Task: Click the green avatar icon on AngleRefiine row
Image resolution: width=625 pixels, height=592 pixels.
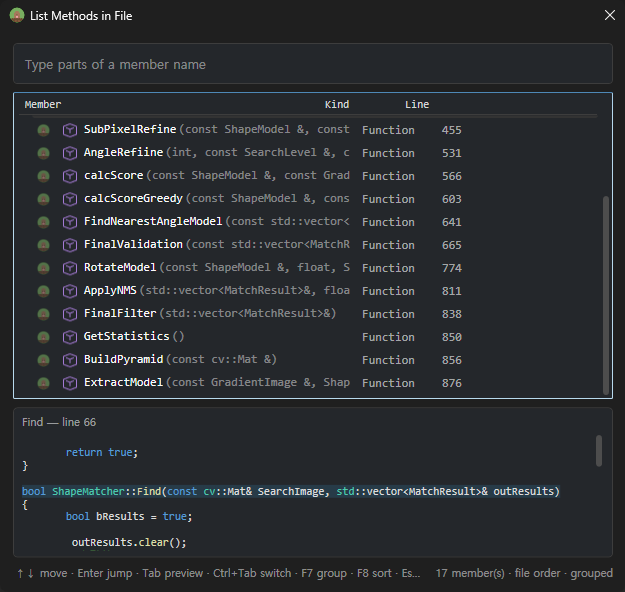Action: tap(43, 153)
